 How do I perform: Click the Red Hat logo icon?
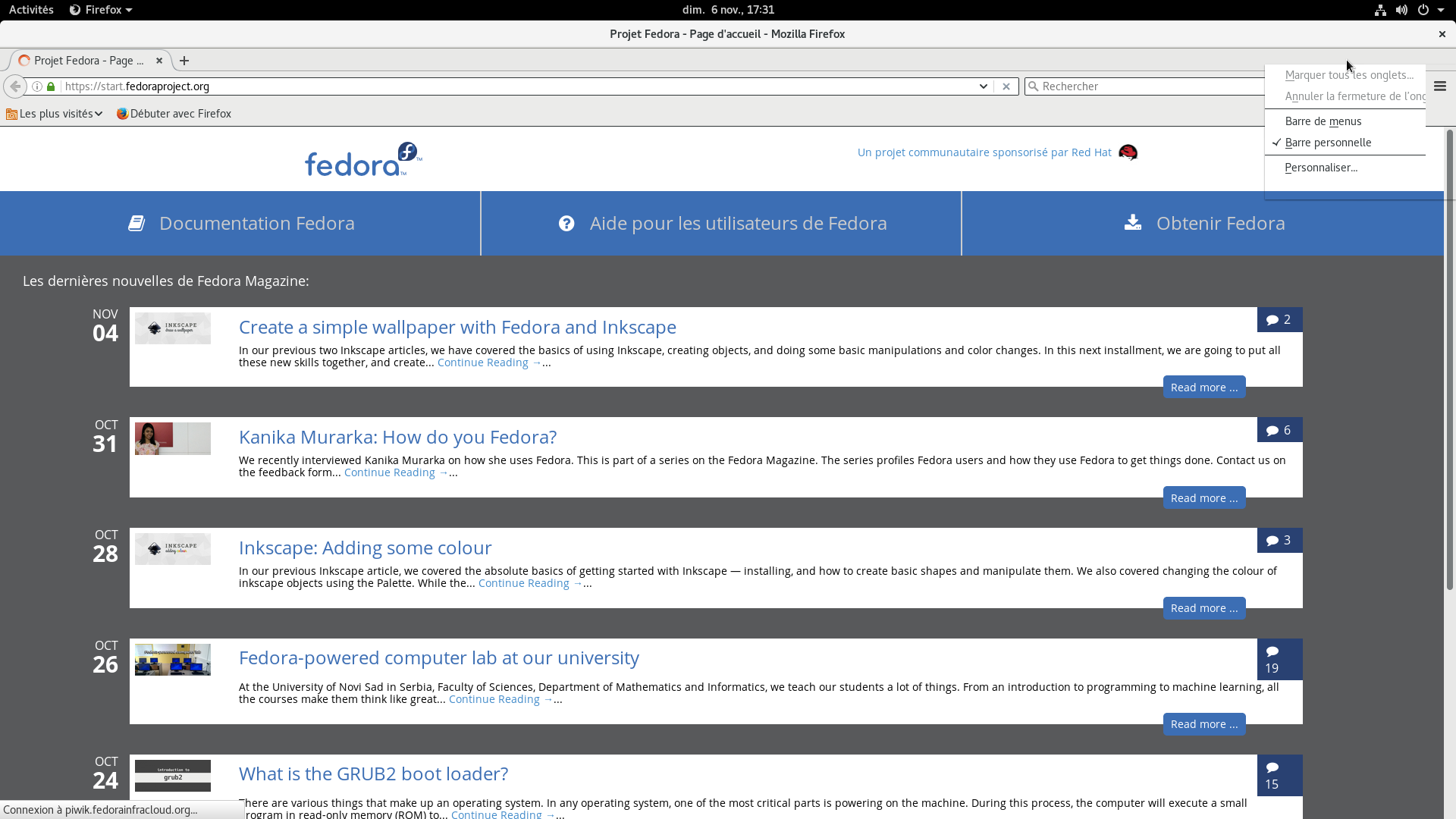tap(1128, 152)
